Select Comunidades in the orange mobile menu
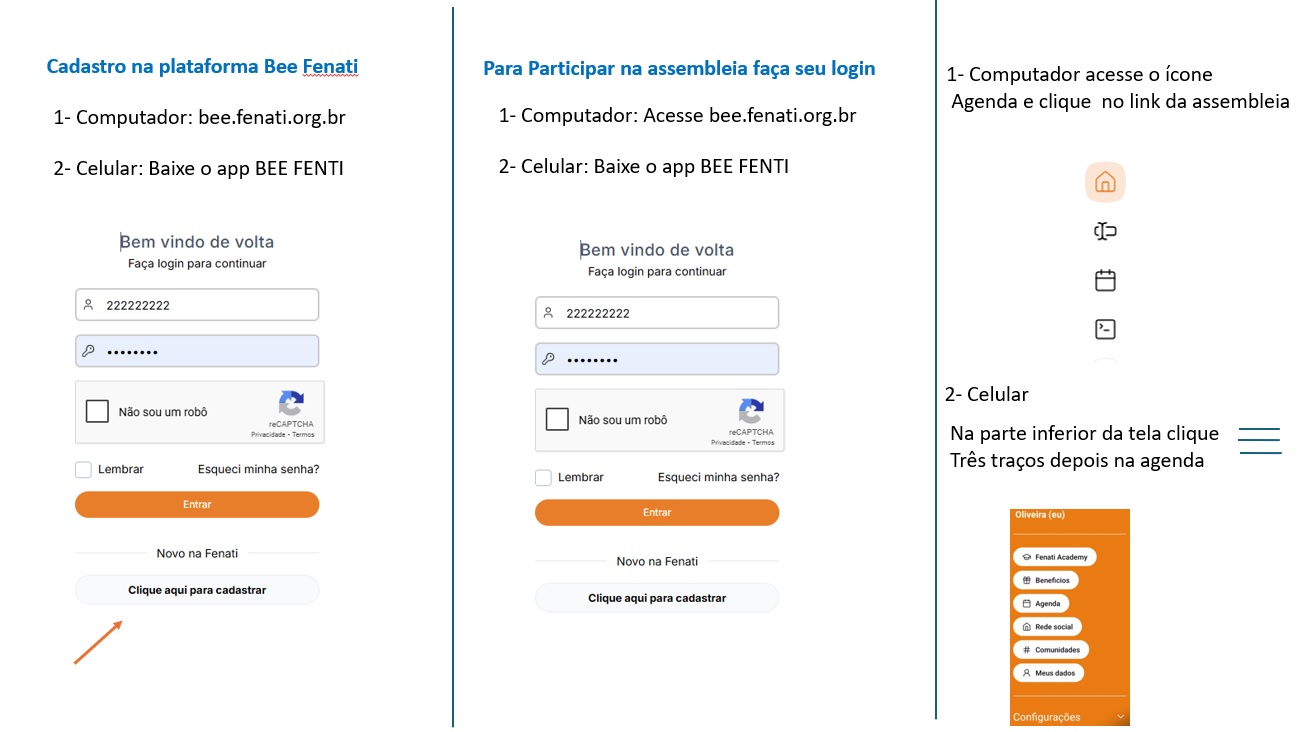 click(x=1051, y=650)
